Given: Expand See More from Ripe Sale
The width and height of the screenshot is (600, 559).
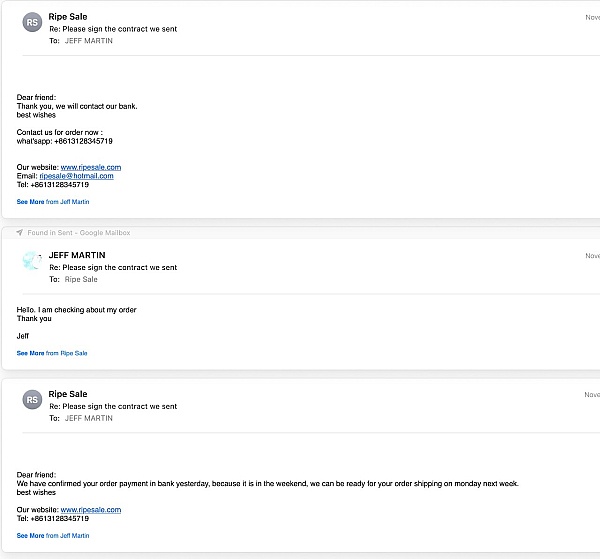Looking at the screenshot, I should pos(52,353).
